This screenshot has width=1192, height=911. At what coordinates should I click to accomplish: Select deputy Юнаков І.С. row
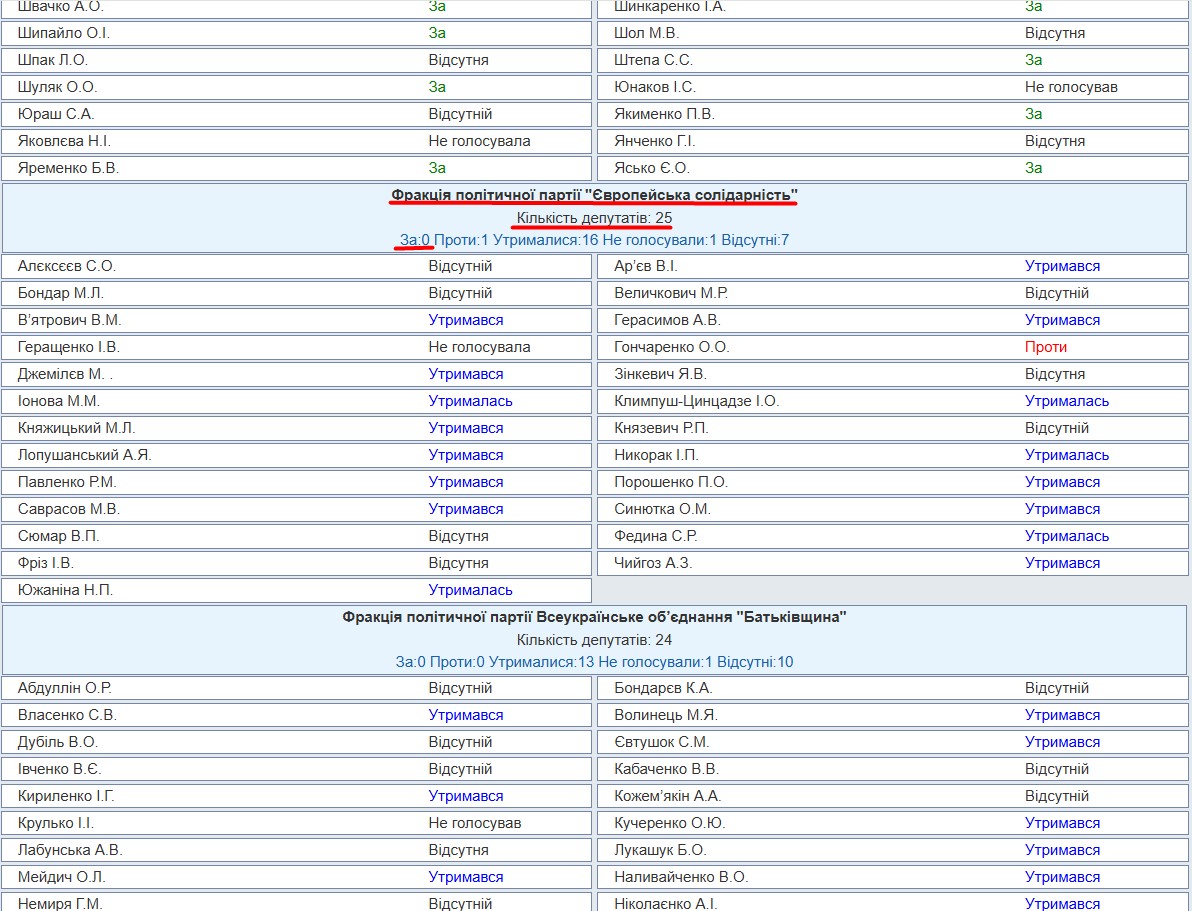pos(892,87)
